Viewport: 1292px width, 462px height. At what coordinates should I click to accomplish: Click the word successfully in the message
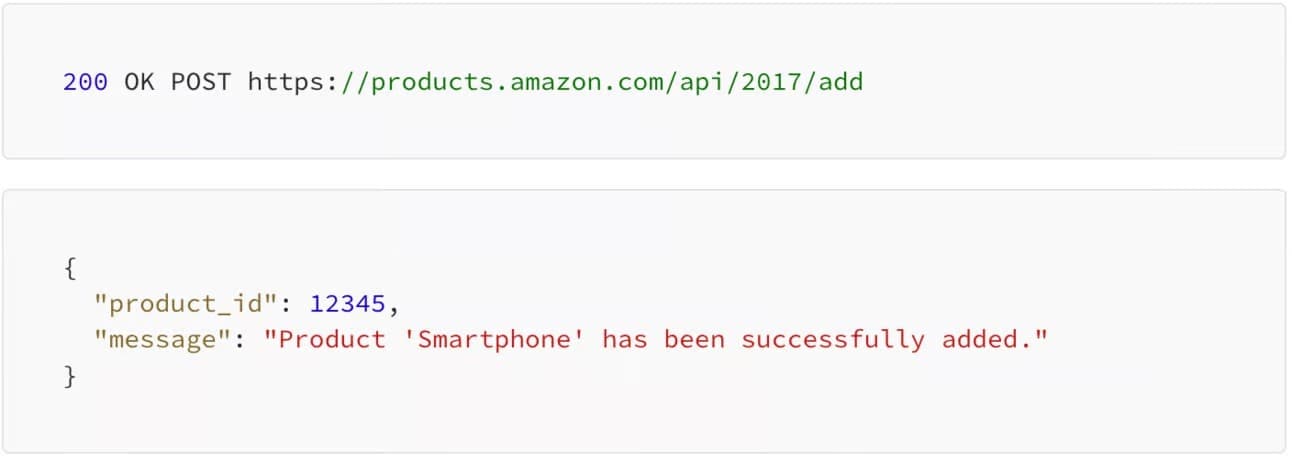pyautogui.click(x=833, y=340)
